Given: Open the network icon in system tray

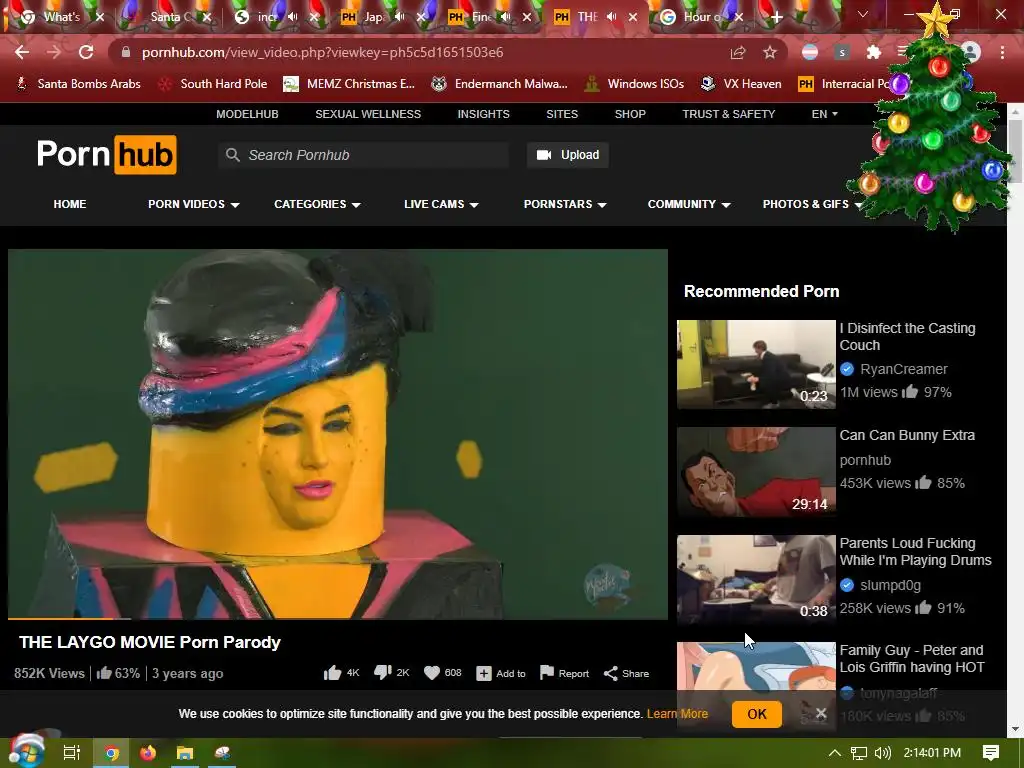Looking at the screenshot, I should tap(859, 753).
